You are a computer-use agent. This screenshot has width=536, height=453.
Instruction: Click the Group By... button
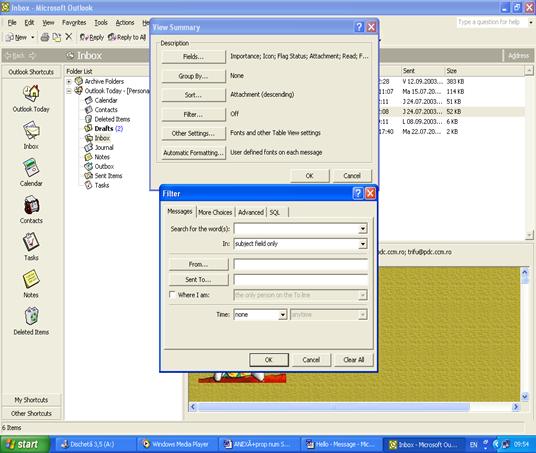click(193, 76)
